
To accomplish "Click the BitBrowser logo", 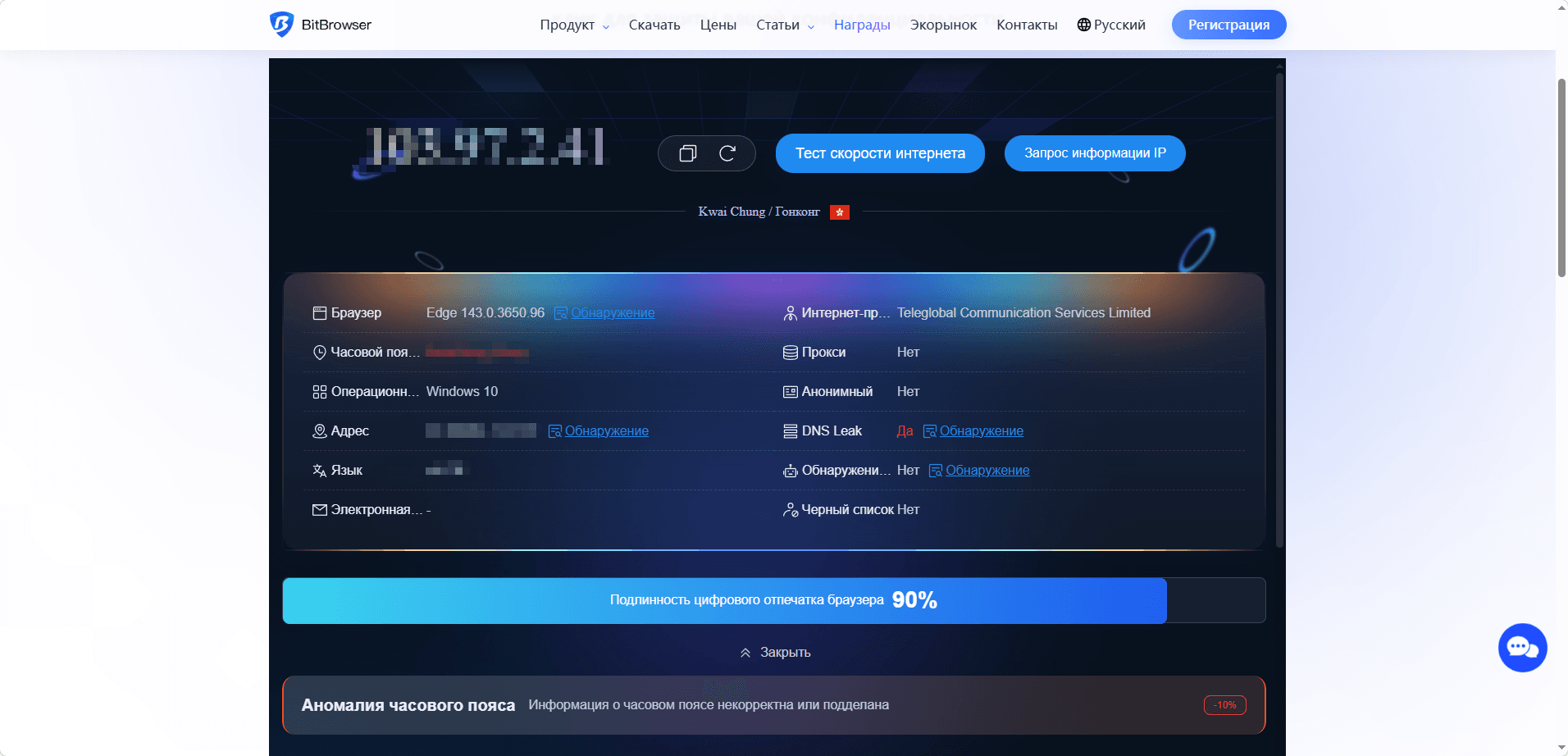I will pyautogui.click(x=321, y=25).
